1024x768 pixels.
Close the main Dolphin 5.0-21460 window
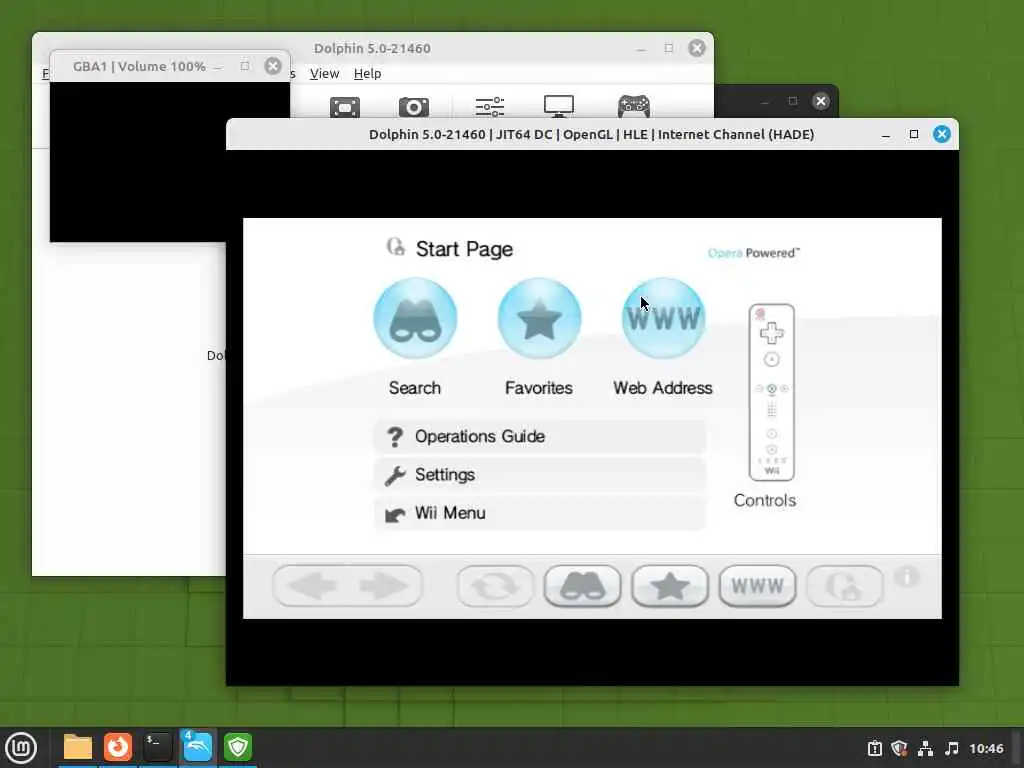[x=697, y=48]
